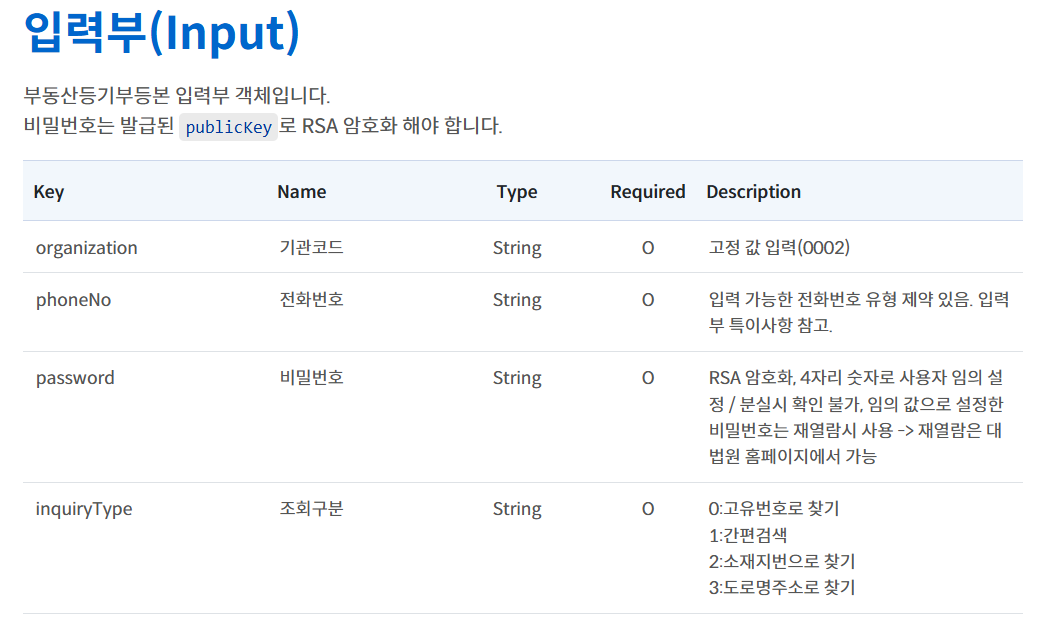1044x621 pixels.
Task: Click the 3:도로명주소로 찾기 option text
Action: coord(781,587)
